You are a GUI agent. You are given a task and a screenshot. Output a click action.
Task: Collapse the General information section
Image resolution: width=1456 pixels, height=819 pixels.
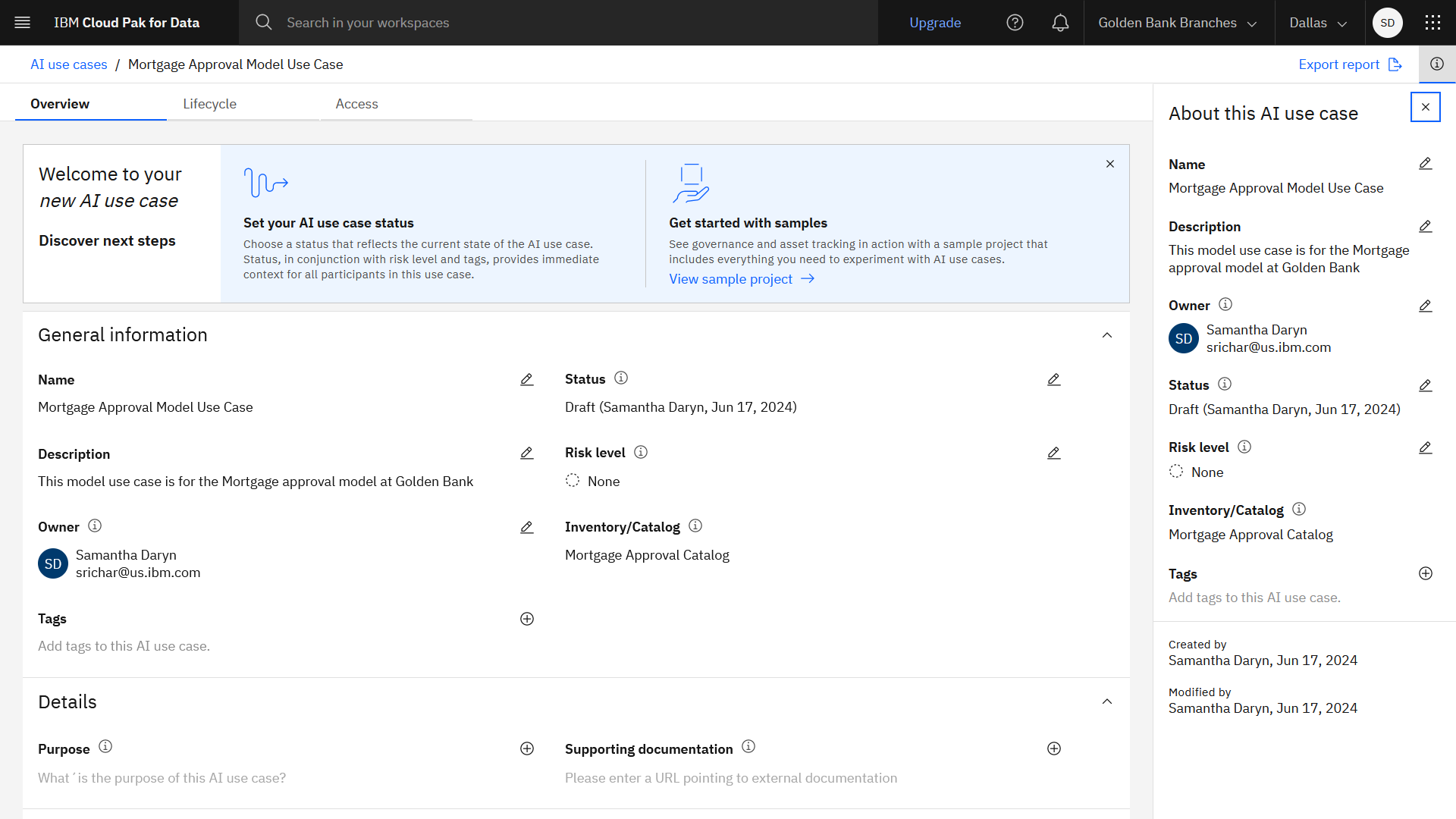(x=1107, y=335)
